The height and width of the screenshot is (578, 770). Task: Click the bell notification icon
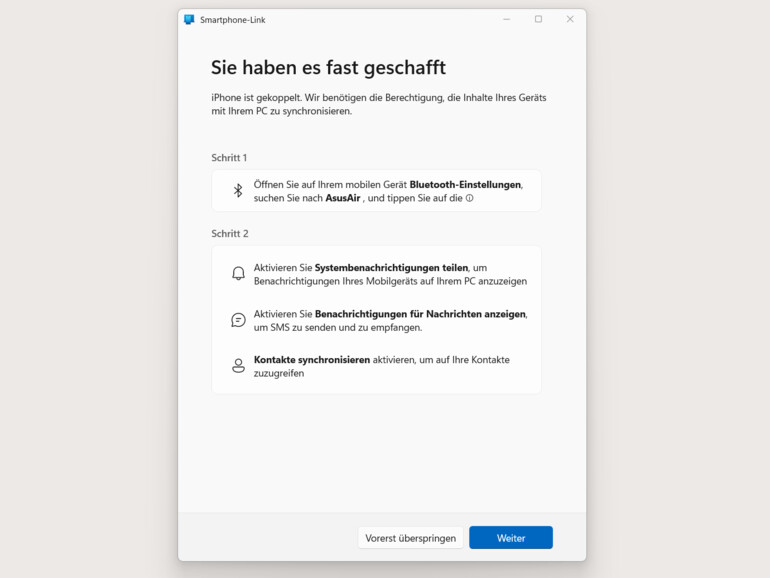point(238,274)
